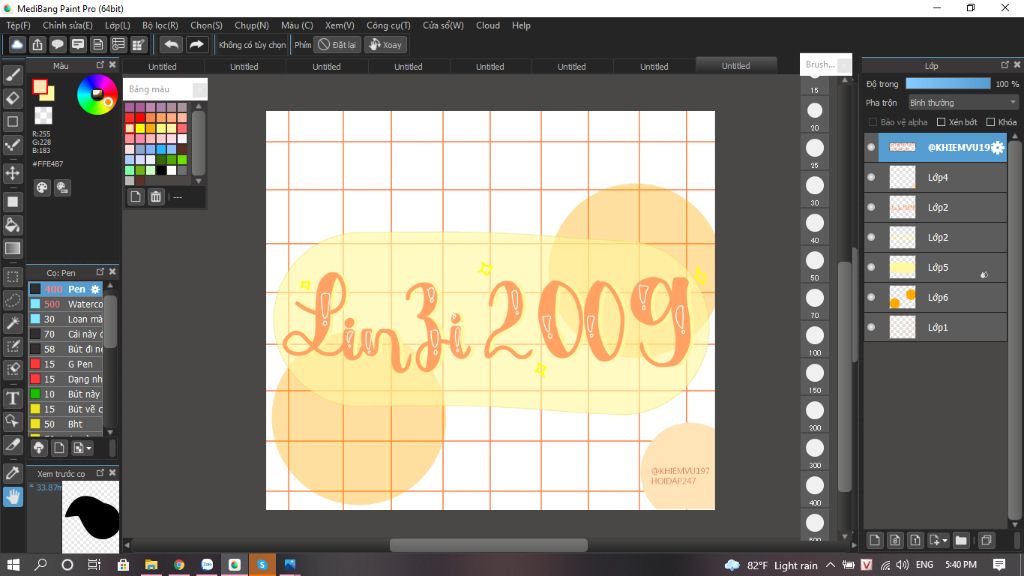Select the Gradient tool
The width and height of the screenshot is (1024, 576).
[12, 249]
